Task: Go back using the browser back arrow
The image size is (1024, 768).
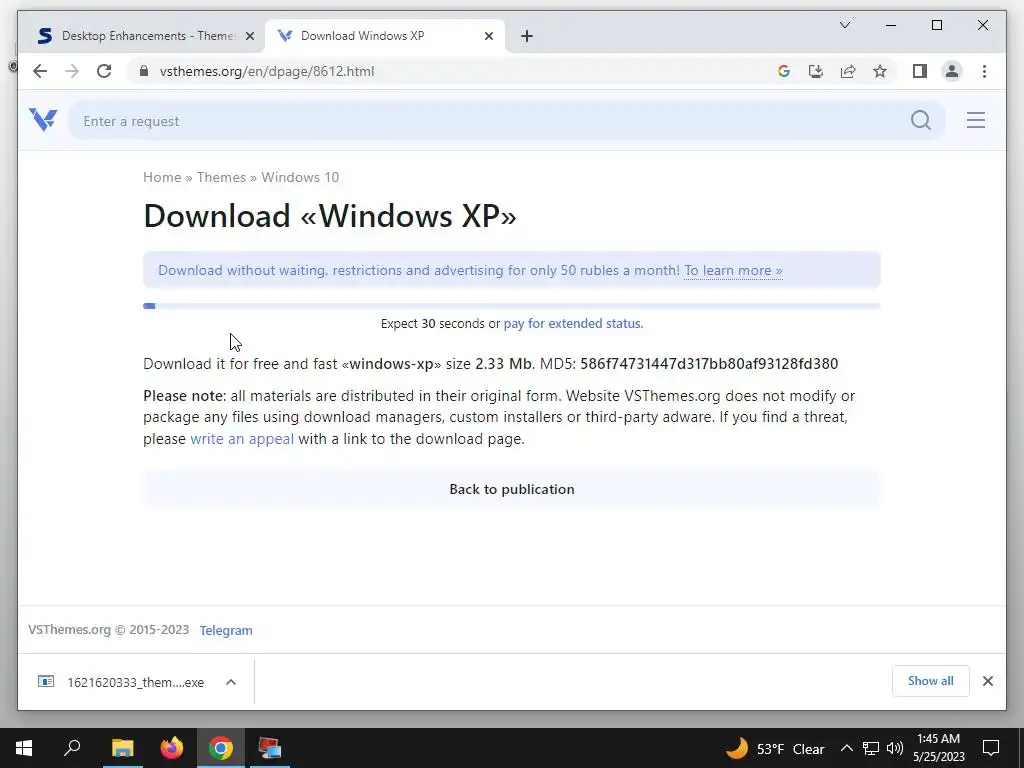Action: point(40,71)
